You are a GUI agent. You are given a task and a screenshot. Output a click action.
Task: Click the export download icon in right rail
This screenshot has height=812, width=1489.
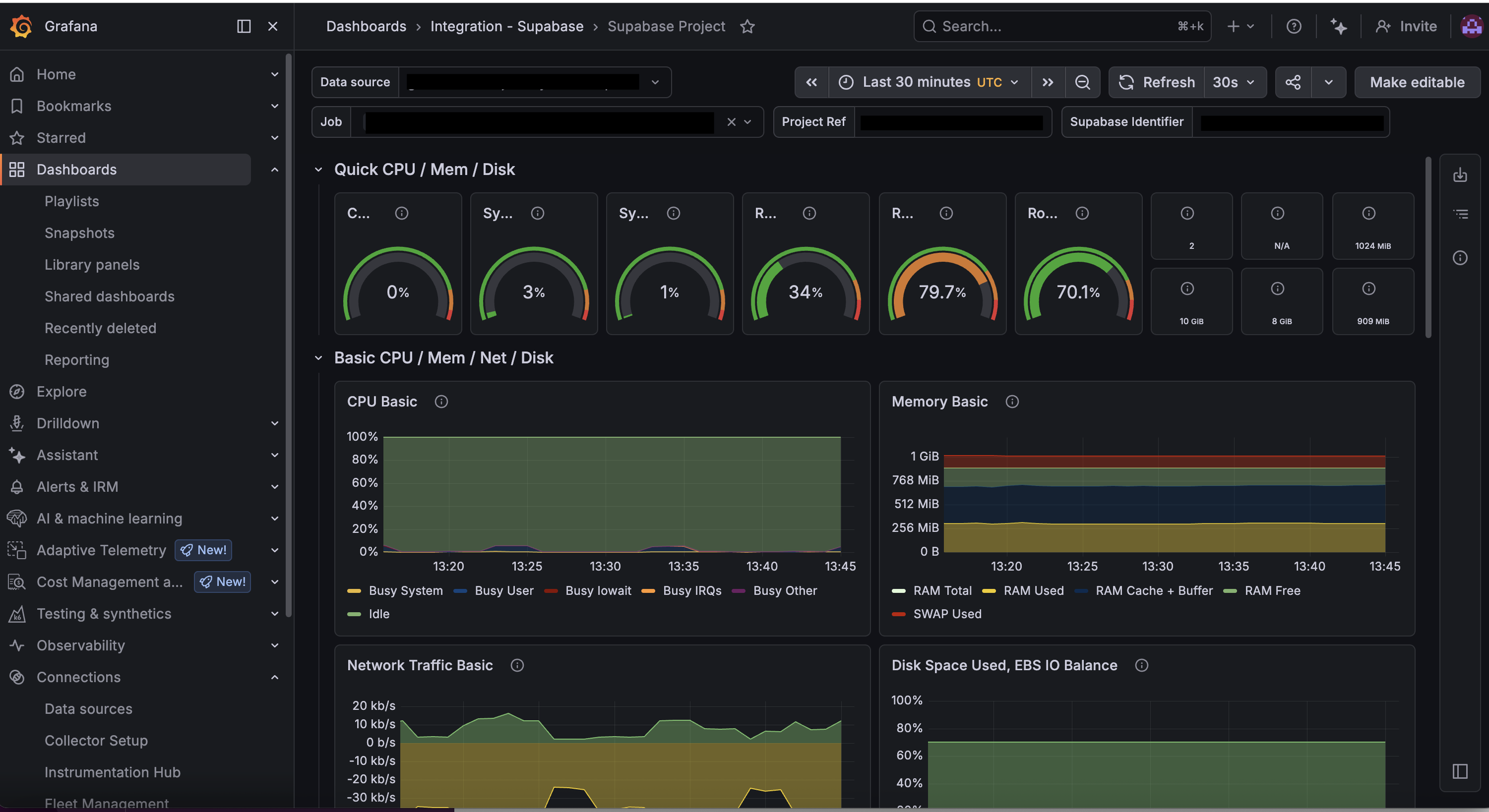coord(1460,175)
